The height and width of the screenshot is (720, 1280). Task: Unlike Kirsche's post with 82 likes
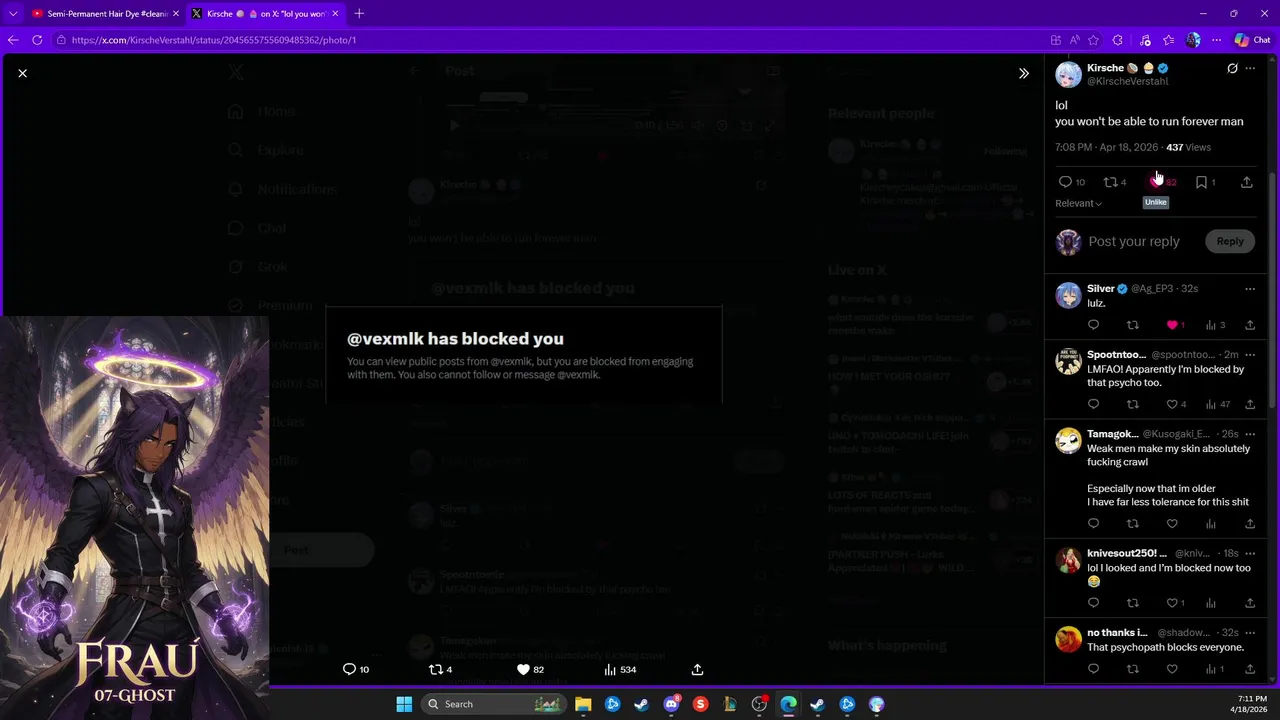[1163, 182]
